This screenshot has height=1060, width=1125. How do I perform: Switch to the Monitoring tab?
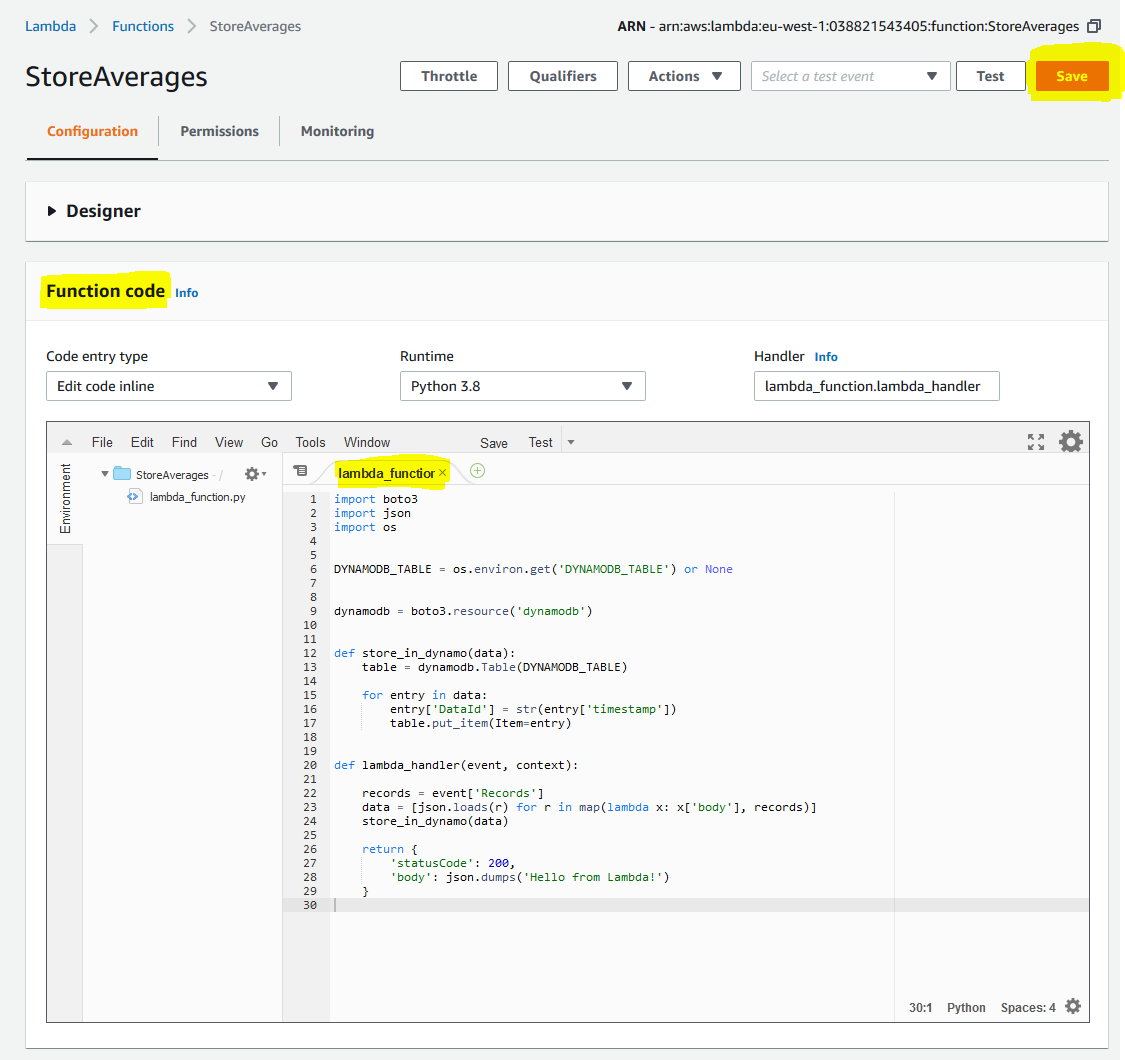point(337,131)
